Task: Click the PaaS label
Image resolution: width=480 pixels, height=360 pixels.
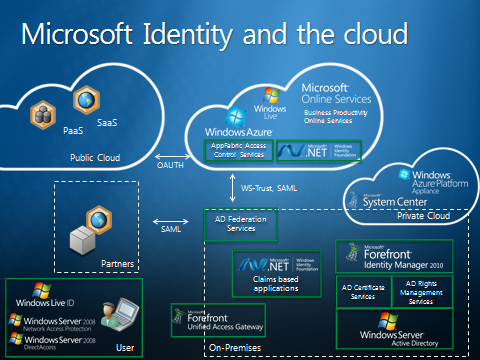Action: [x=73, y=130]
